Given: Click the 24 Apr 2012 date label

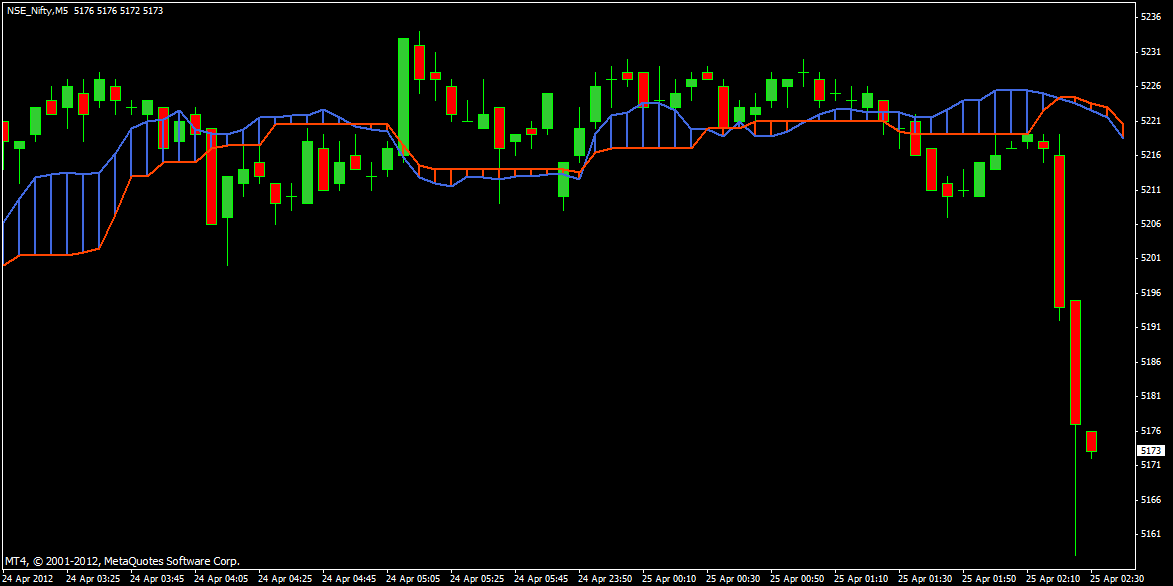Looking at the screenshot, I should coord(28,579).
